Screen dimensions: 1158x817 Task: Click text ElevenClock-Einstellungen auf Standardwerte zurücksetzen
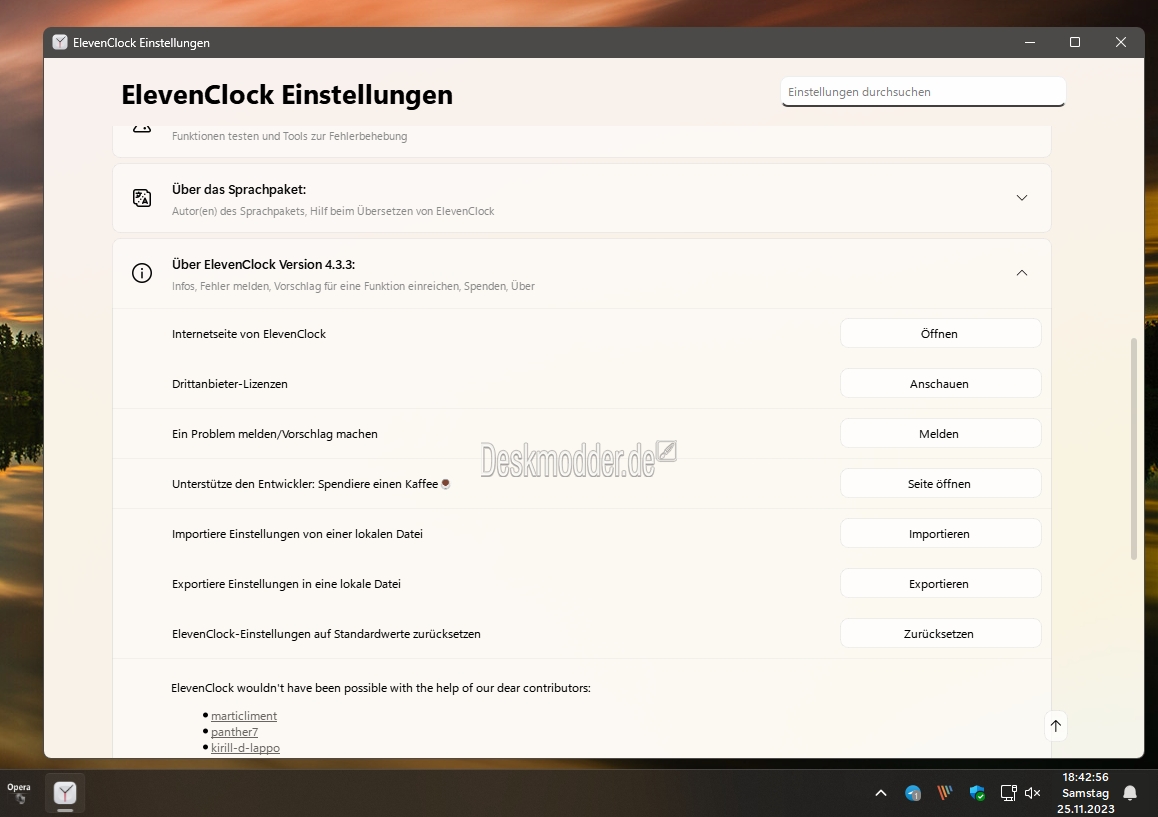[326, 634]
